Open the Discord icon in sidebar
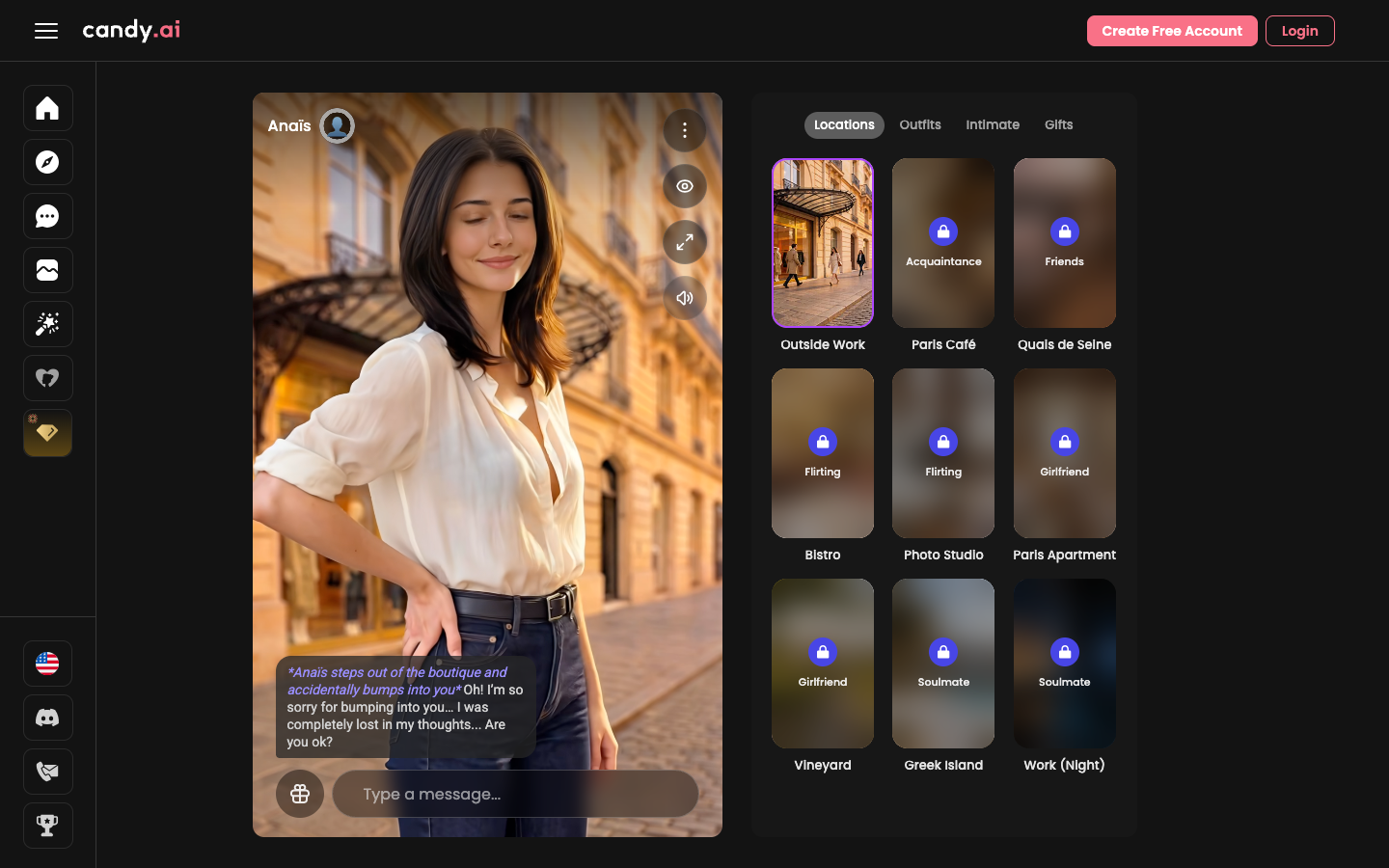 (47, 718)
